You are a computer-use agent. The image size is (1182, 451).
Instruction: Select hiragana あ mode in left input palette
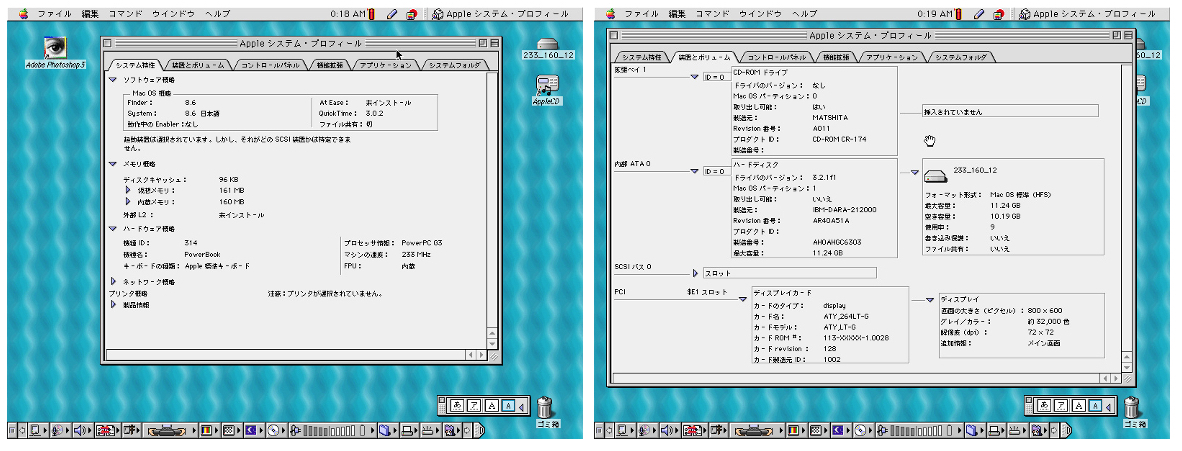click(x=455, y=406)
